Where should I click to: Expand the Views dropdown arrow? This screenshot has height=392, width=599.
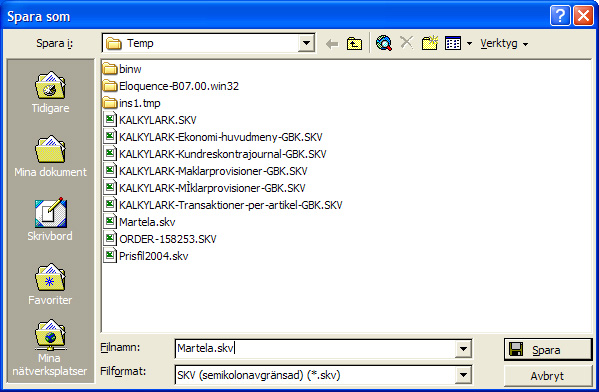pos(469,44)
